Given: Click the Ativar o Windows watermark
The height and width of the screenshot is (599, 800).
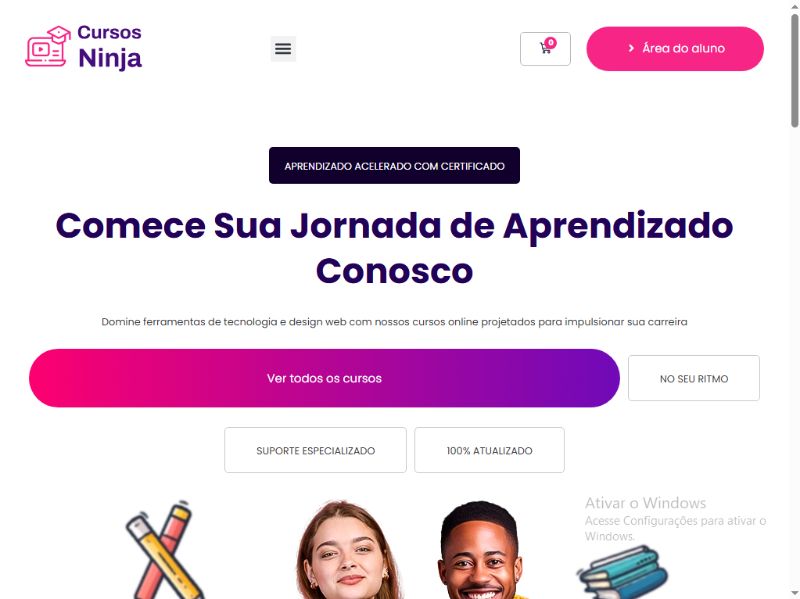Looking at the screenshot, I should pyautogui.click(x=675, y=519).
